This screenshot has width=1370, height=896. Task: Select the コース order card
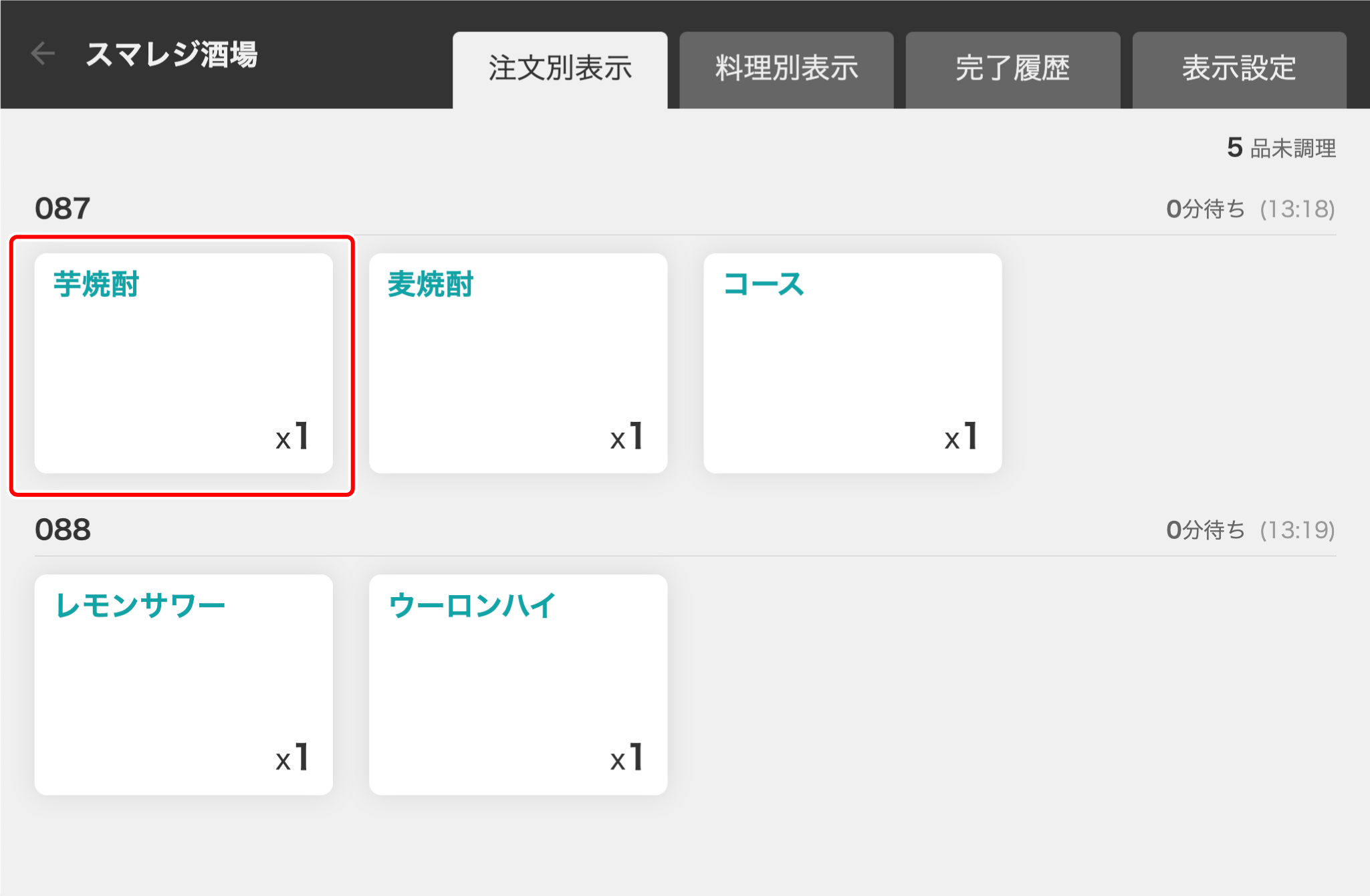pyautogui.click(x=852, y=362)
